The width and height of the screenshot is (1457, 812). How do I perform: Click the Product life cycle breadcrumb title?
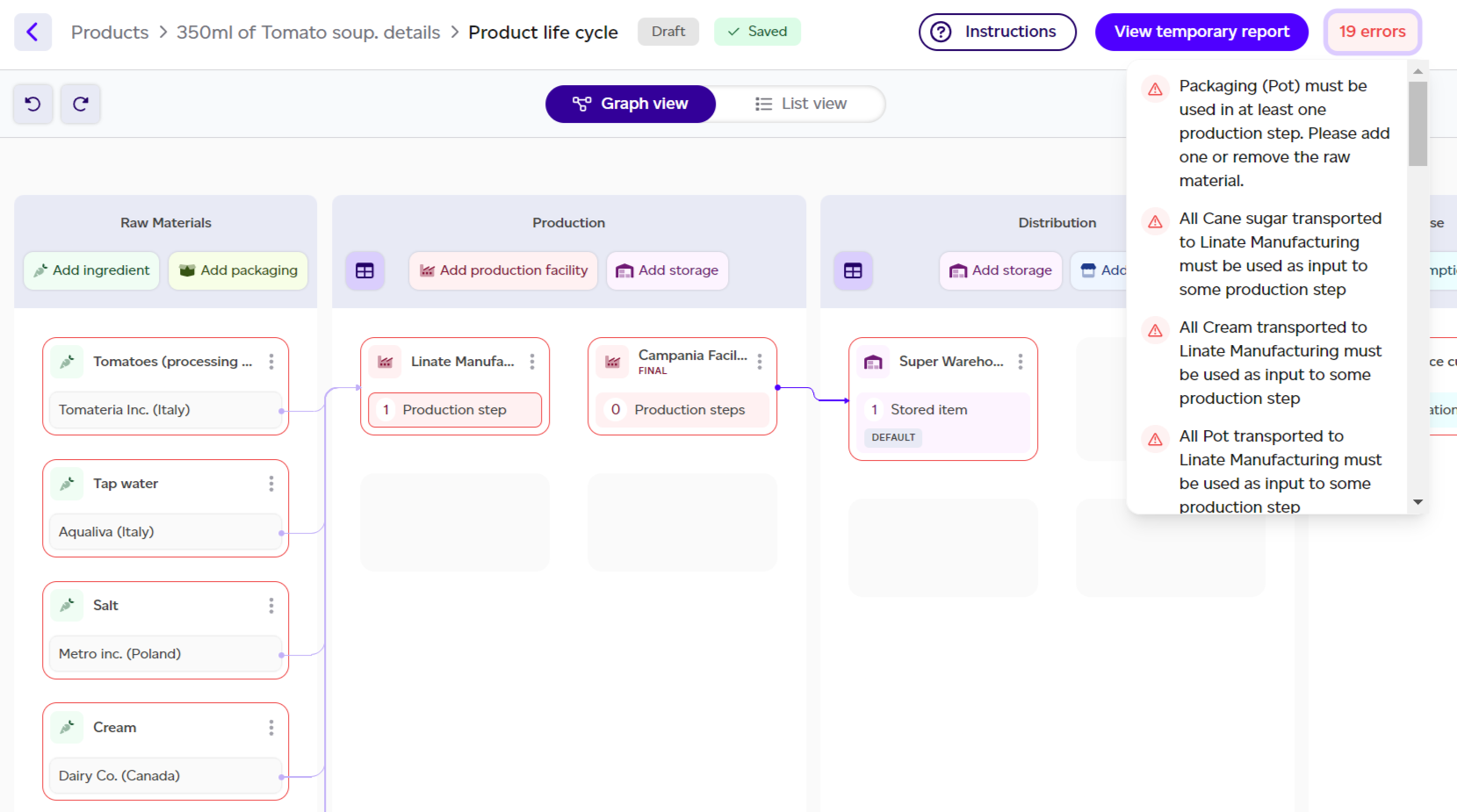pyautogui.click(x=544, y=32)
